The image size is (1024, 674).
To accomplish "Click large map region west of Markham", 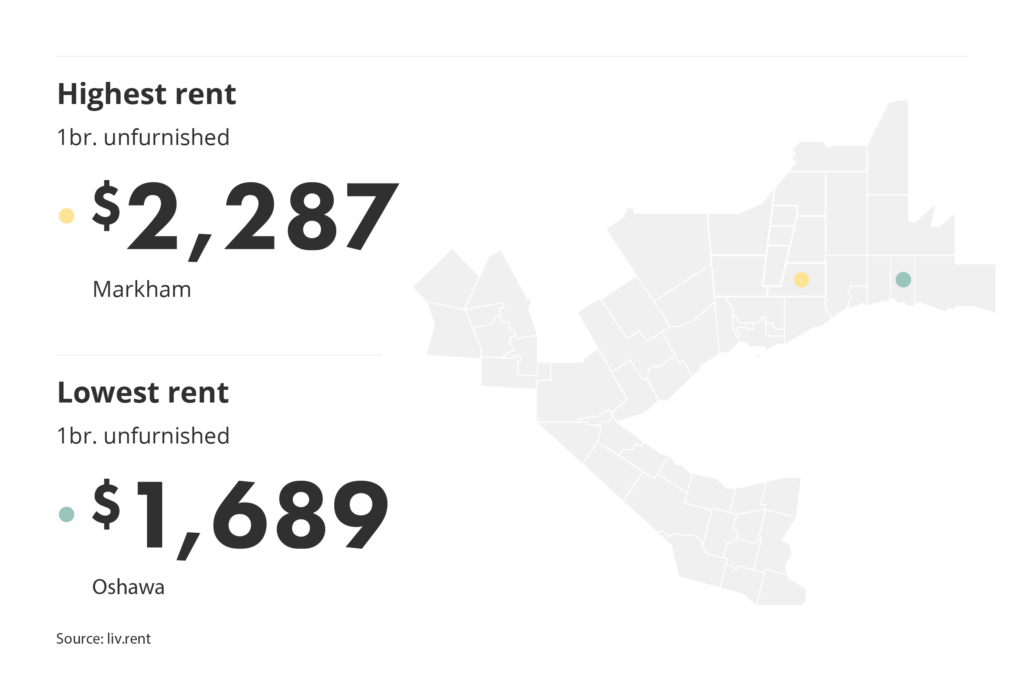I will pyautogui.click(x=660, y=251).
